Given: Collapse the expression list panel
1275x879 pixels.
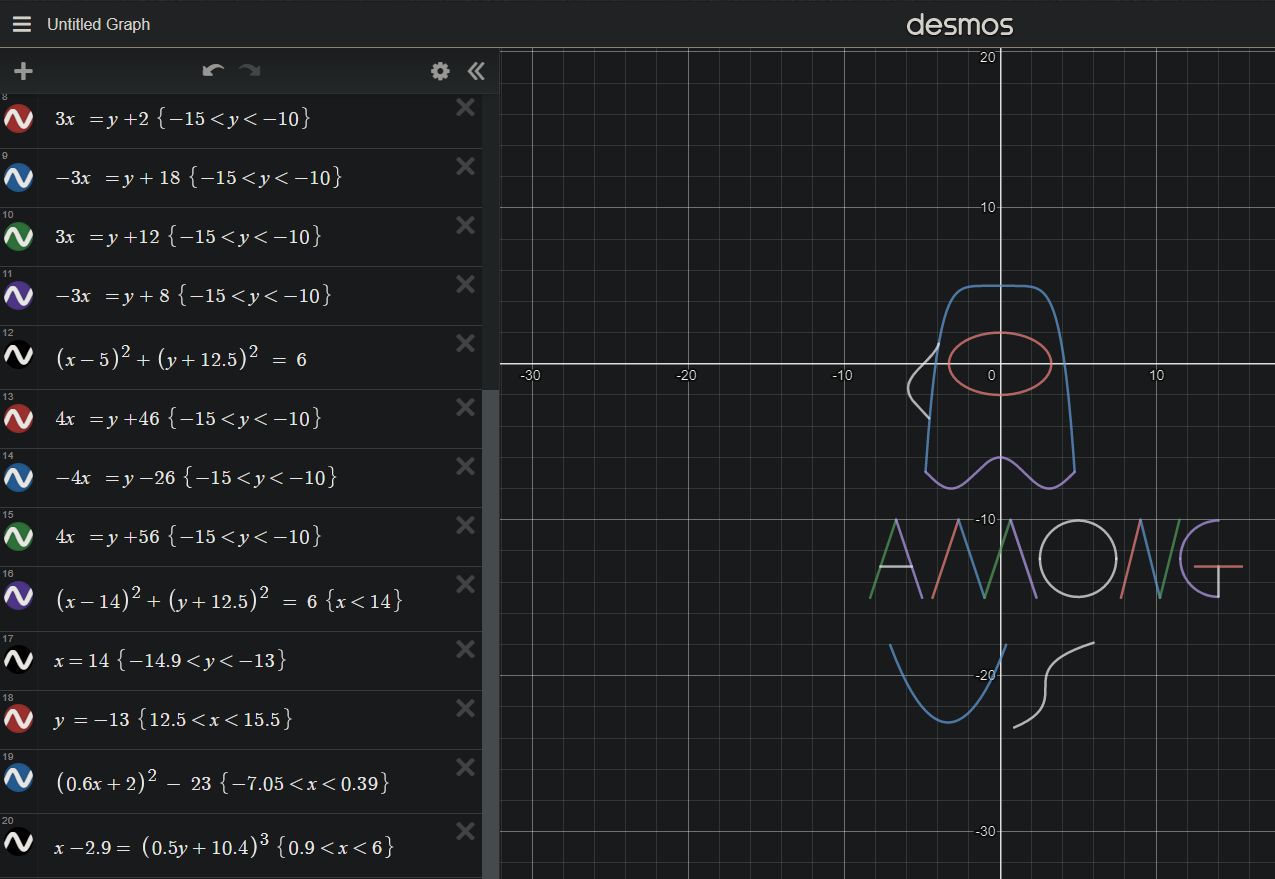Looking at the screenshot, I should tap(476, 71).
